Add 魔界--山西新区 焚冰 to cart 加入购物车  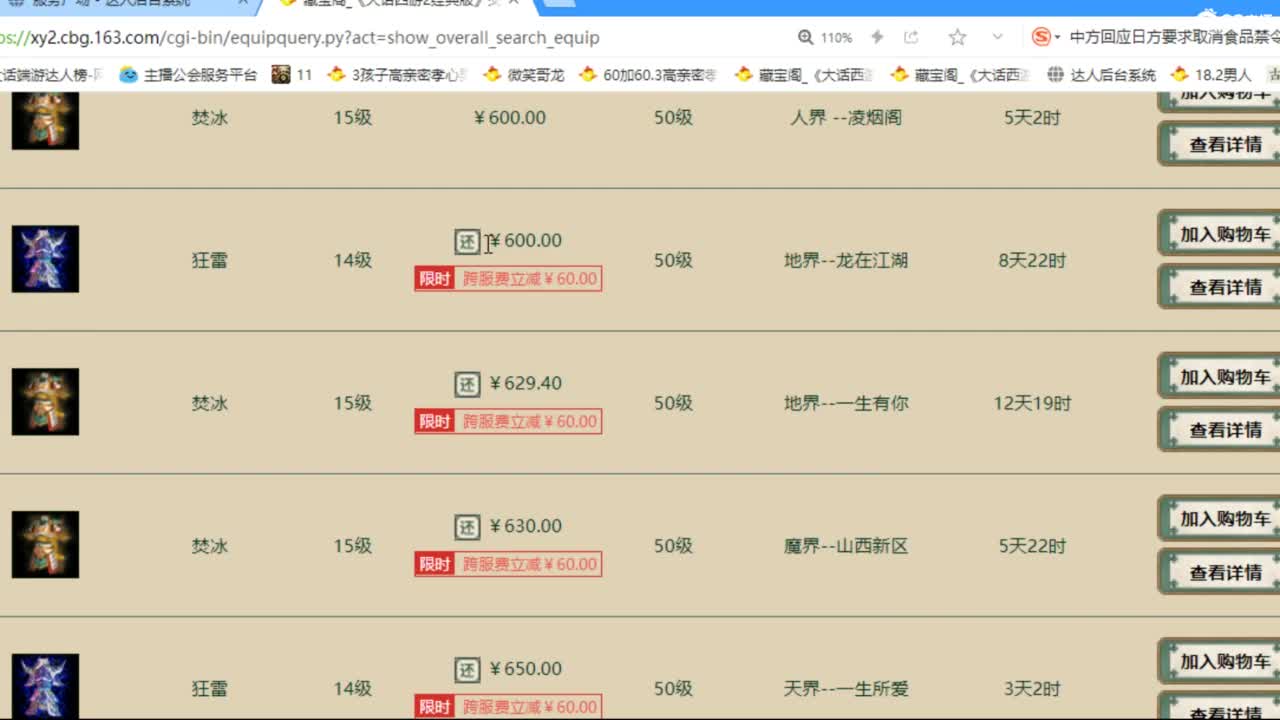(1220, 519)
